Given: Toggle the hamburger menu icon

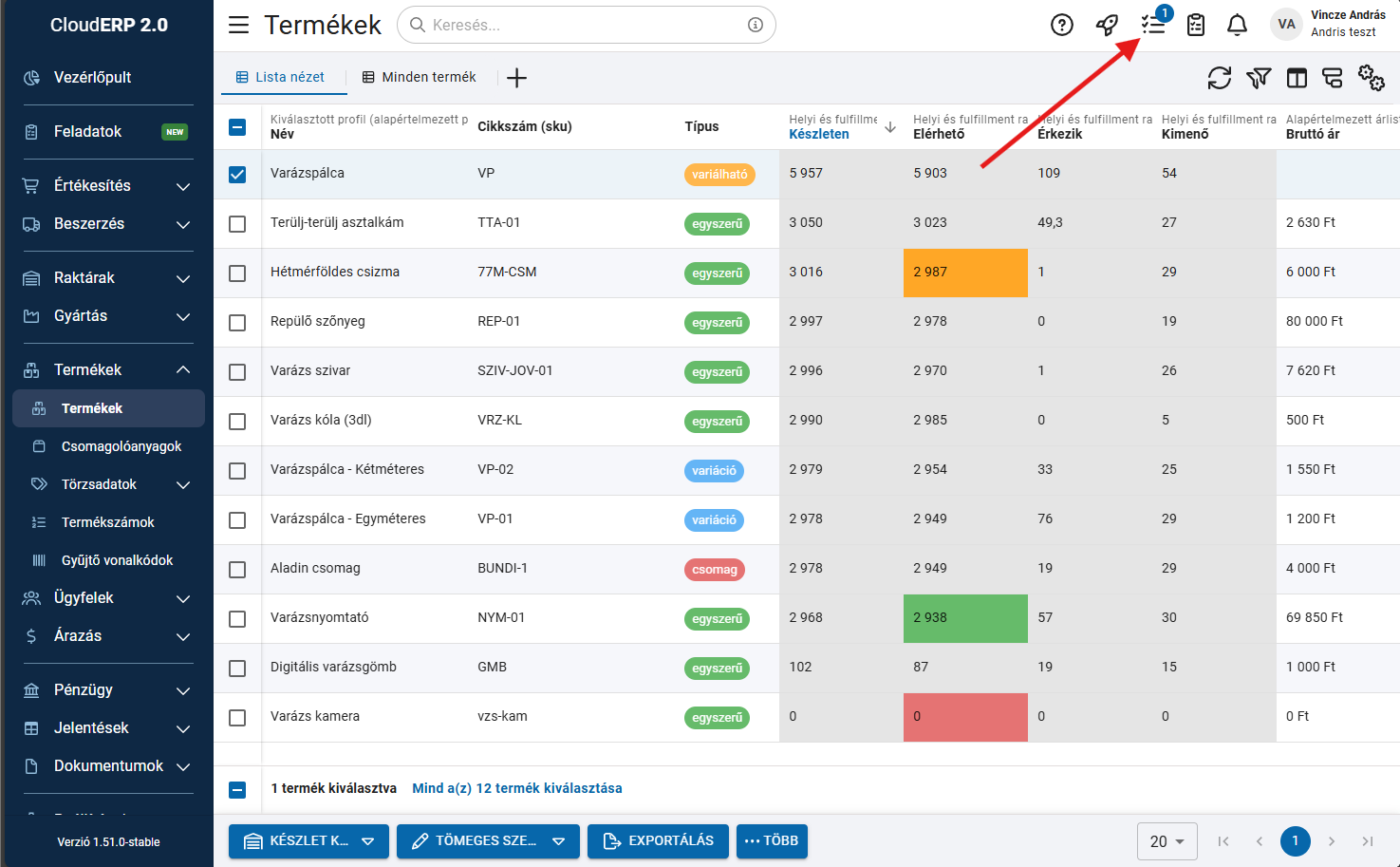Looking at the screenshot, I should [238, 25].
